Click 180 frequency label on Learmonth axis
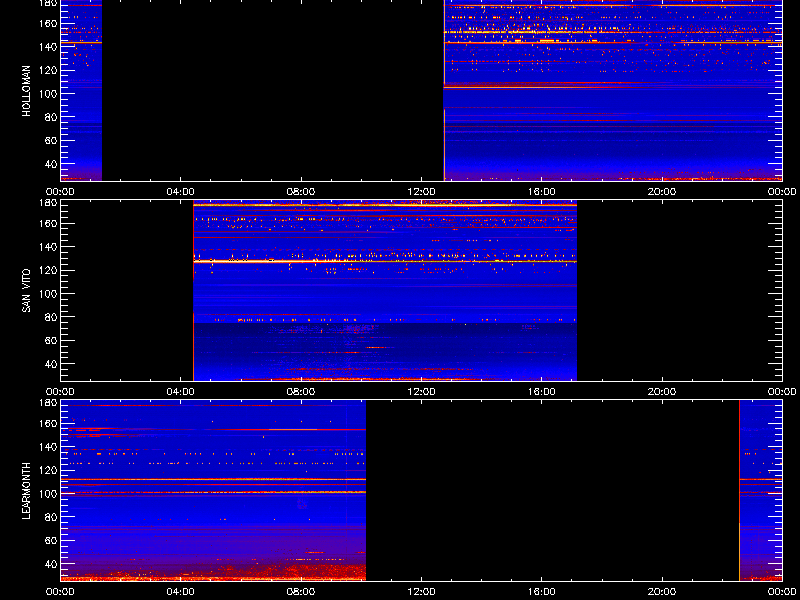This screenshot has width=800, height=600. pyautogui.click(x=47, y=403)
